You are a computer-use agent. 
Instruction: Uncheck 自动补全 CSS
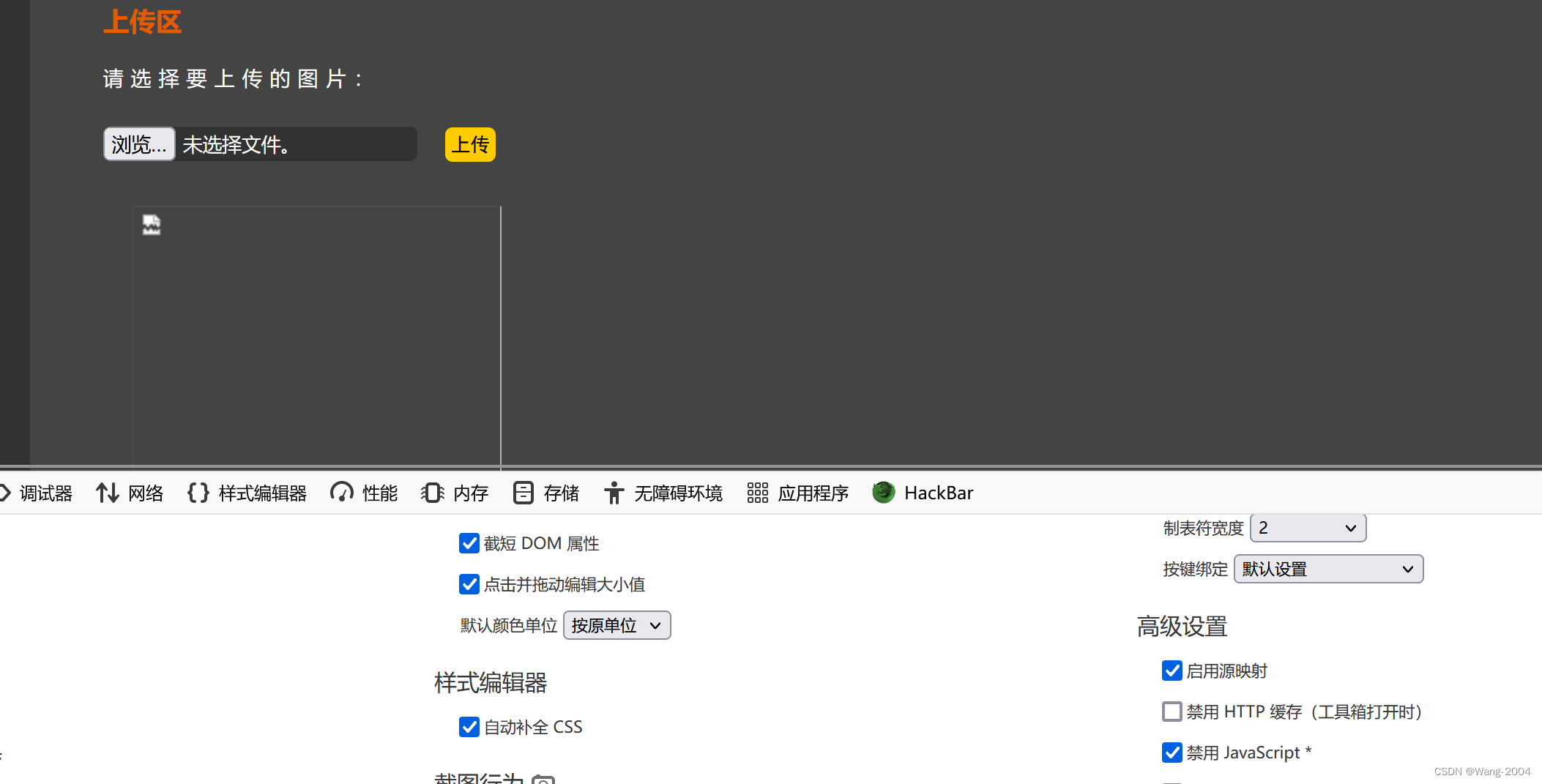(469, 726)
